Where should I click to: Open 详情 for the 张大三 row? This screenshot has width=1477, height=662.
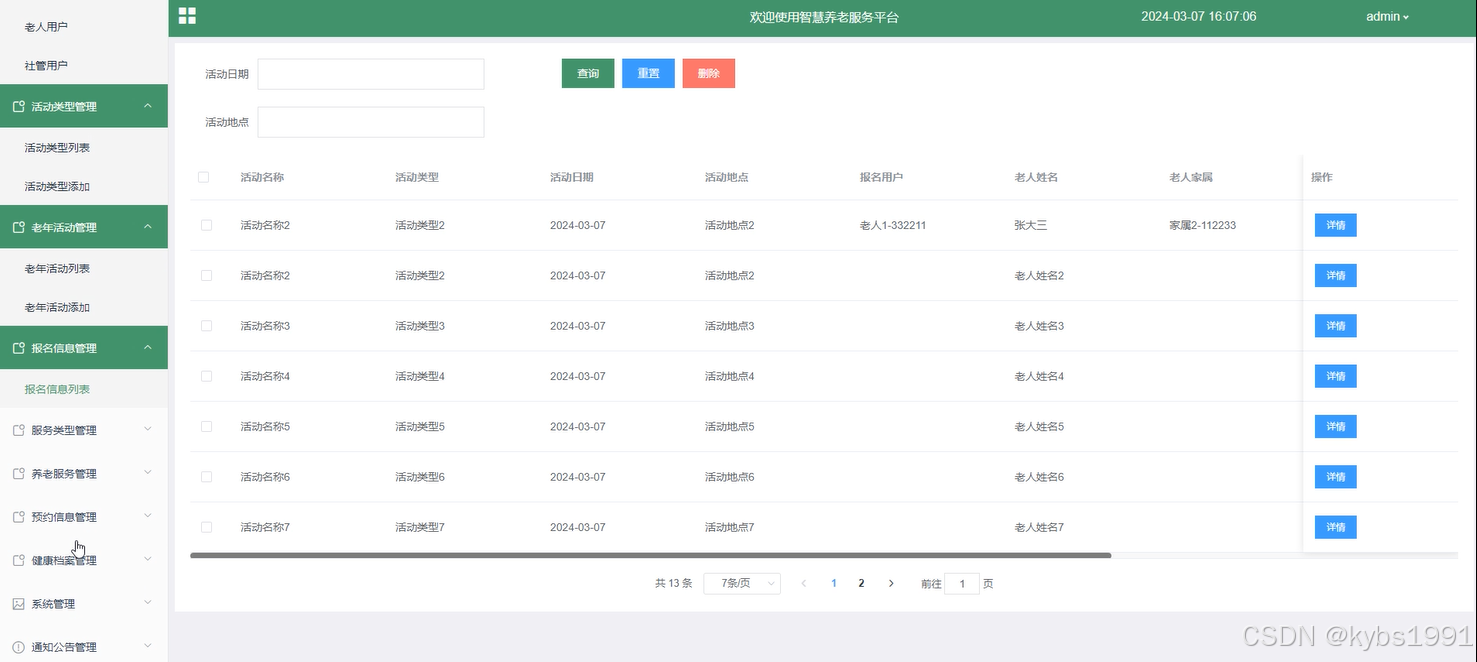1335,225
